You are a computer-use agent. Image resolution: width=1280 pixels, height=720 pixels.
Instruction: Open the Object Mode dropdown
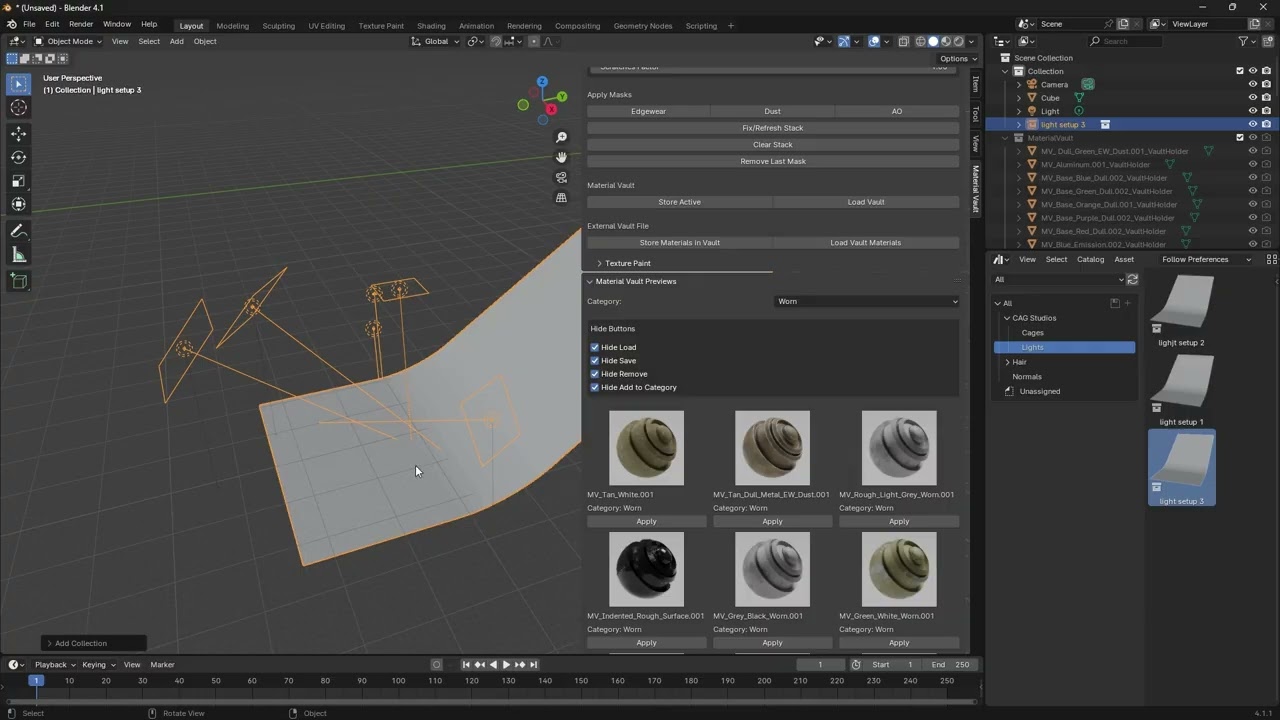tap(68, 41)
